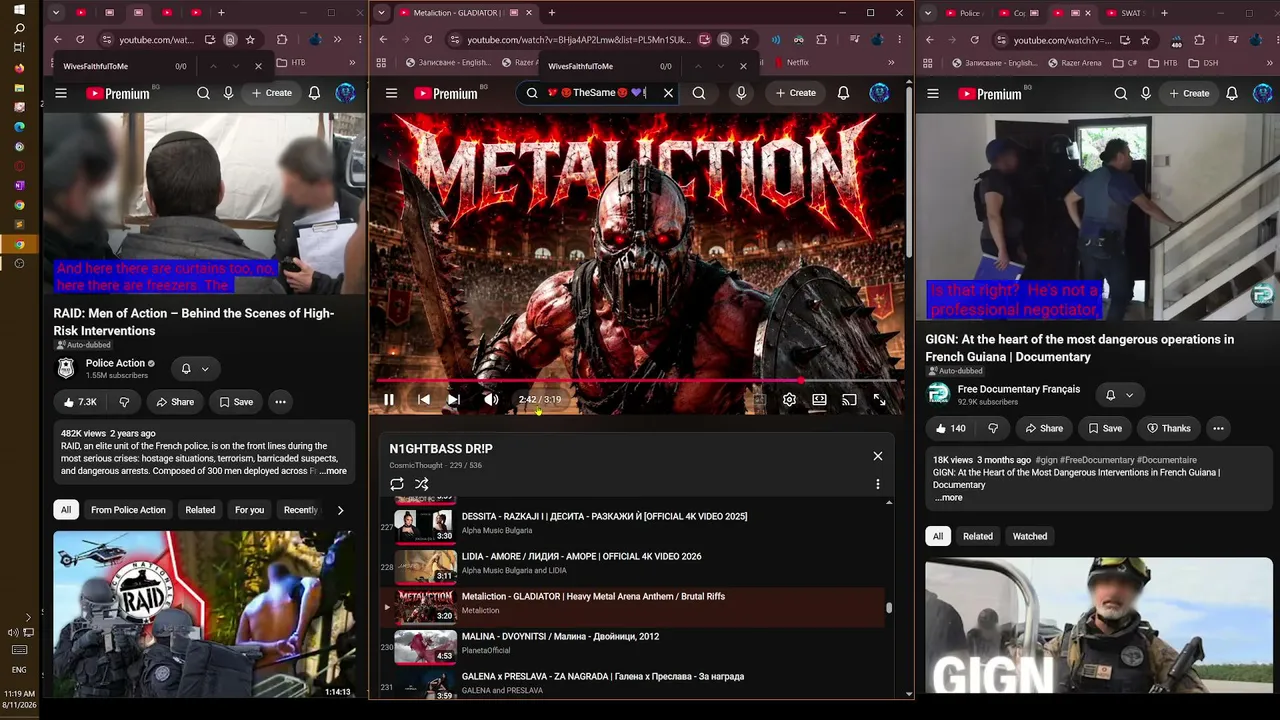Select From Police Action chip in left window
The width and height of the screenshot is (1280, 720).
tap(128, 510)
